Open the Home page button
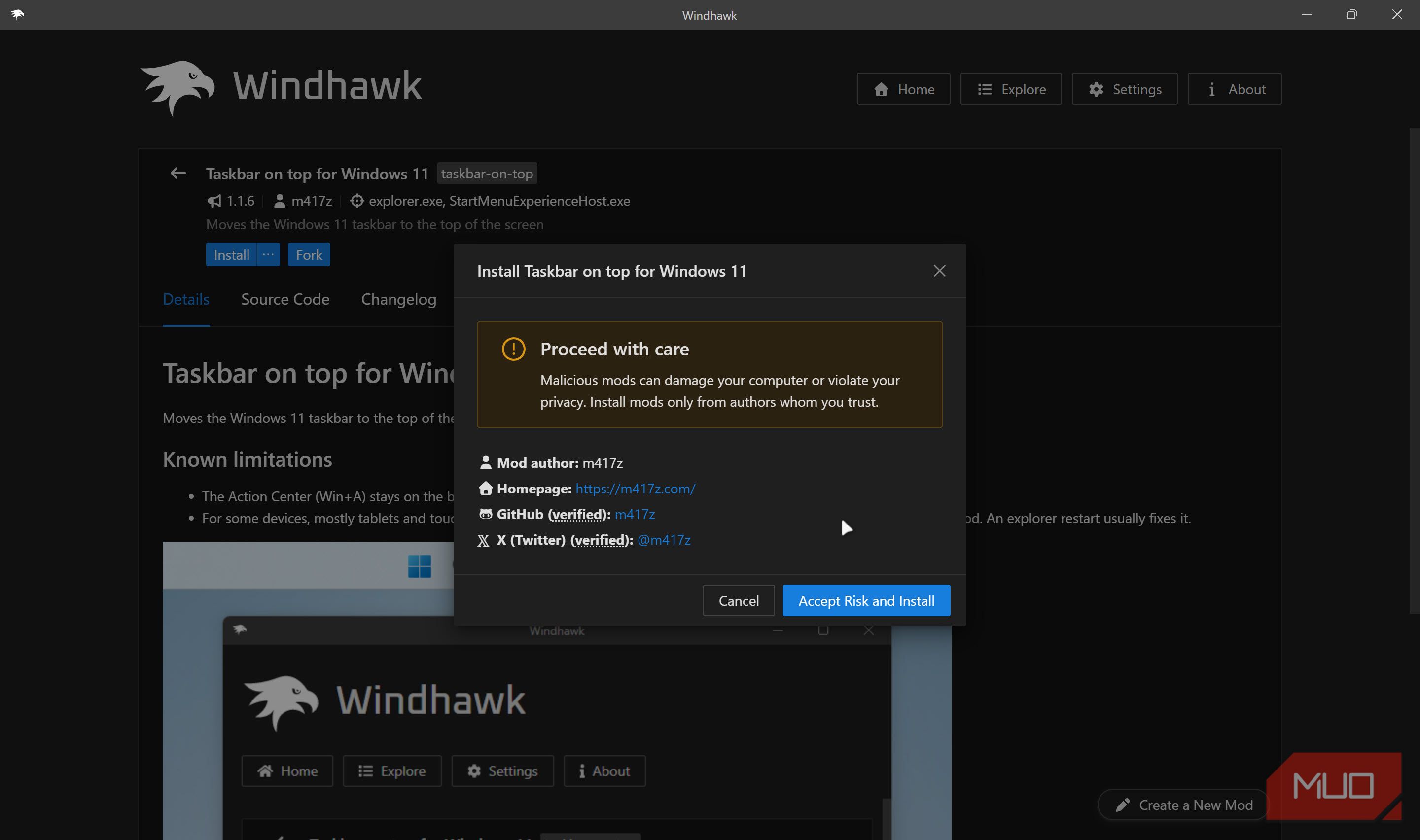Screen dimensions: 1420x840 click(x=903, y=89)
